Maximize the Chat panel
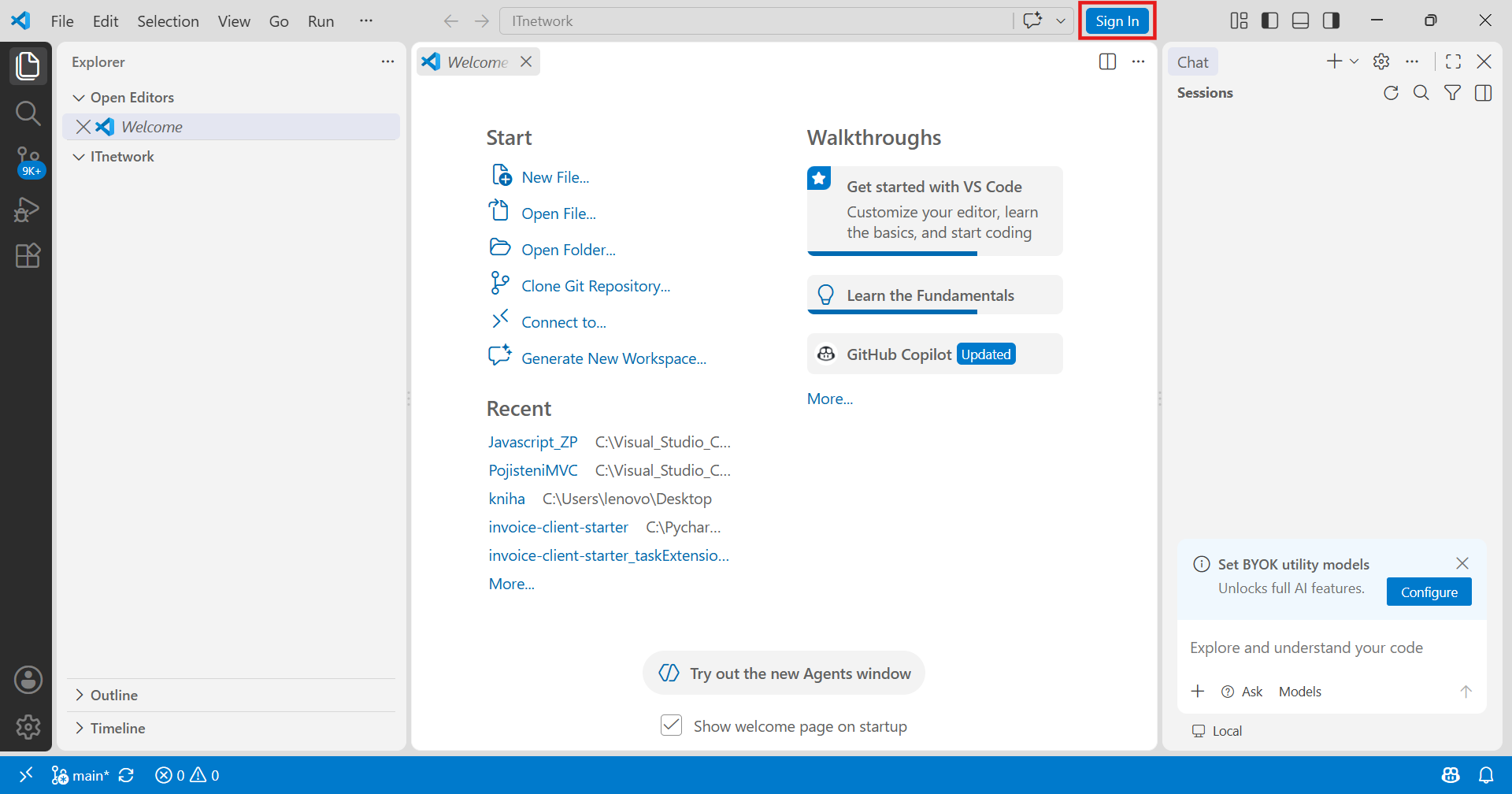Image resolution: width=1512 pixels, height=794 pixels. click(1453, 61)
